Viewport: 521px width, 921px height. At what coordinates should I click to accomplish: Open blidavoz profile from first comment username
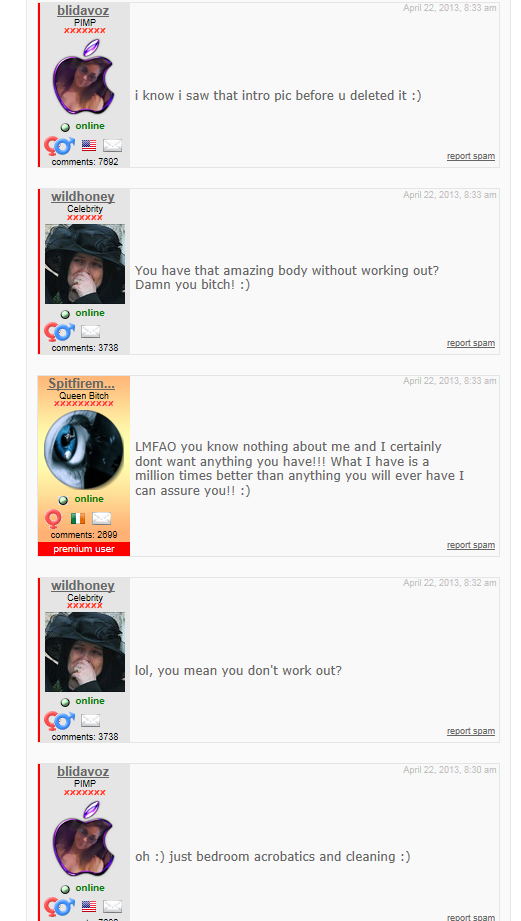pyautogui.click(x=83, y=11)
